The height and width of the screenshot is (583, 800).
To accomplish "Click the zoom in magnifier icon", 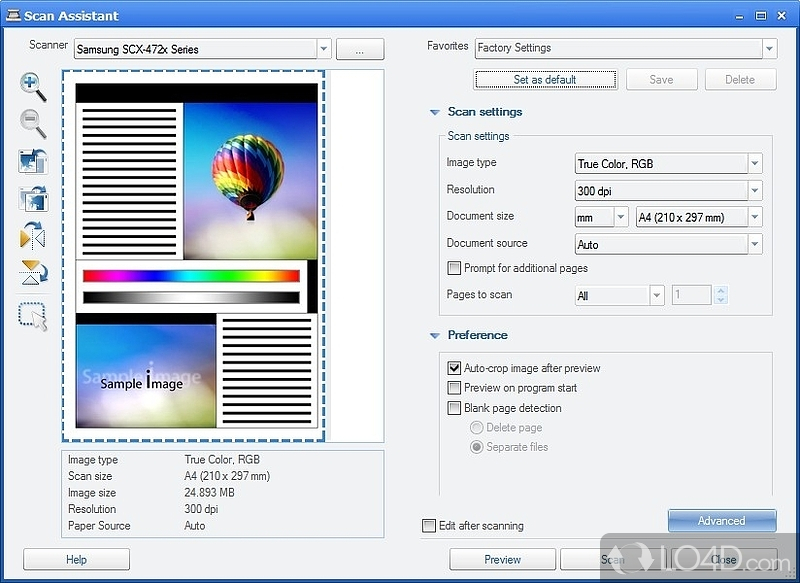I will [33, 86].
